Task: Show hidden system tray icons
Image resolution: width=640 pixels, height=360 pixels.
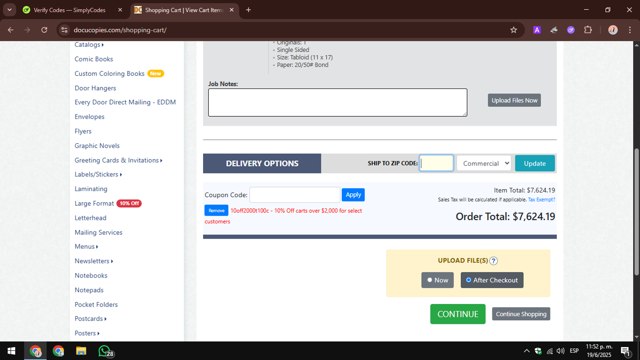Action: (526, 351)
